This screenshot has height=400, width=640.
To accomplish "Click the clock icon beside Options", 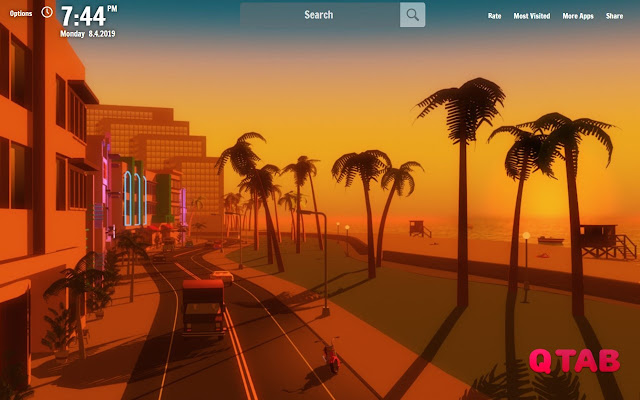I will click(47, 12).
